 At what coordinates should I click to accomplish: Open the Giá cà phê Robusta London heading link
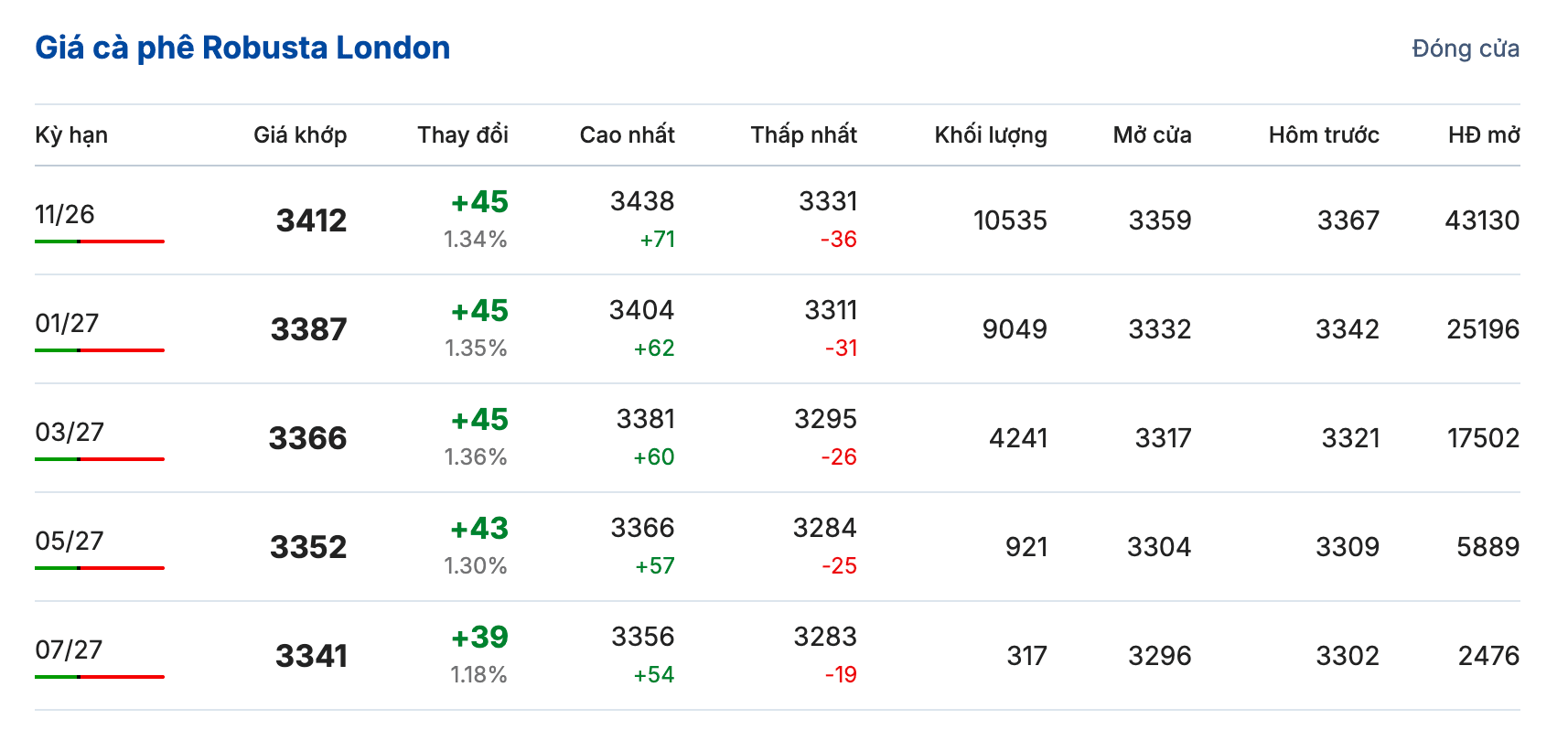[x=242, y=48]
